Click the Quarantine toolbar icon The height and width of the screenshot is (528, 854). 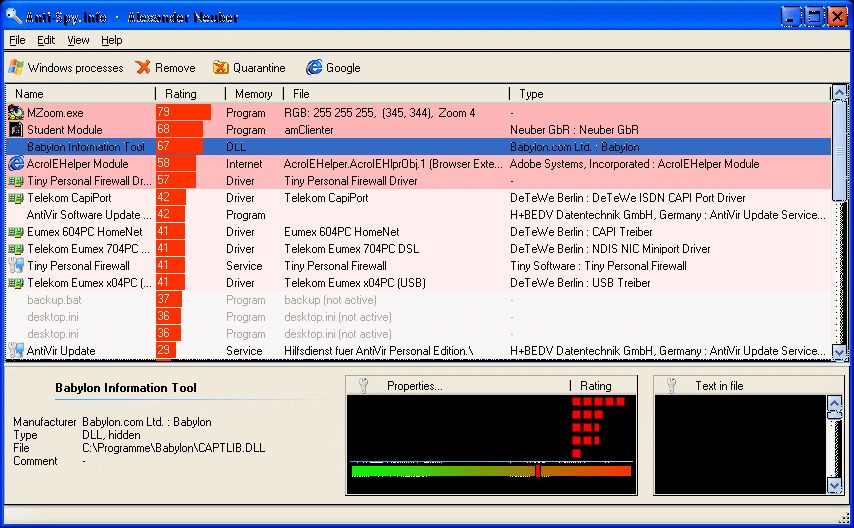click(x=221, y=68)
